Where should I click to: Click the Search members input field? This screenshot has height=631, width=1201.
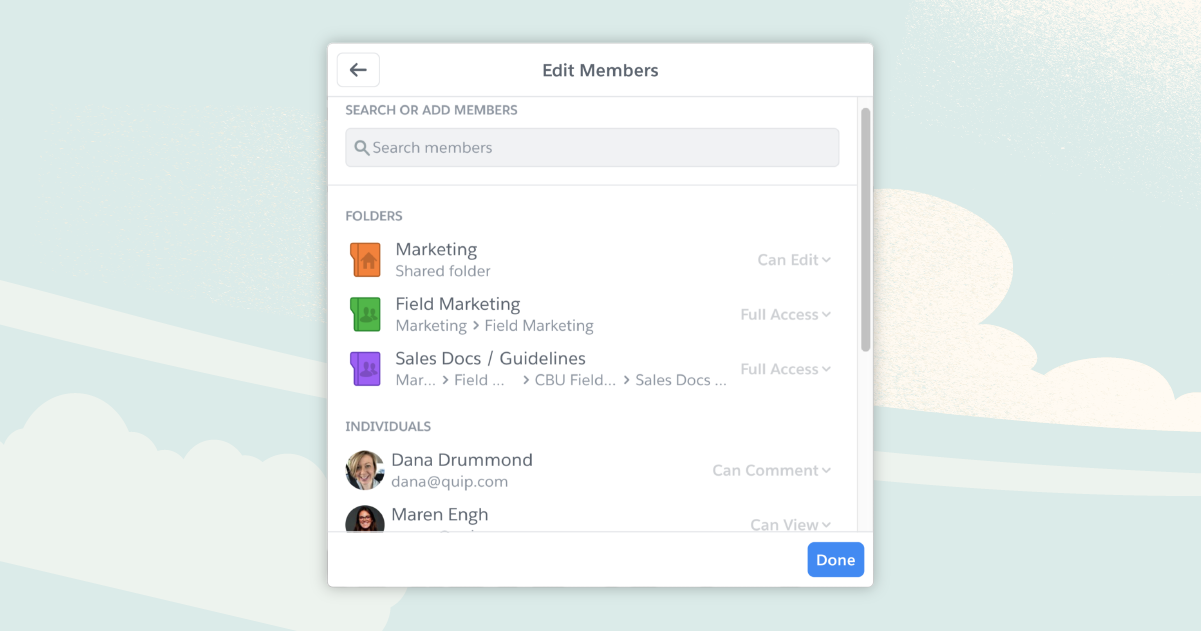pyautogui.click(x=592, y=147)
